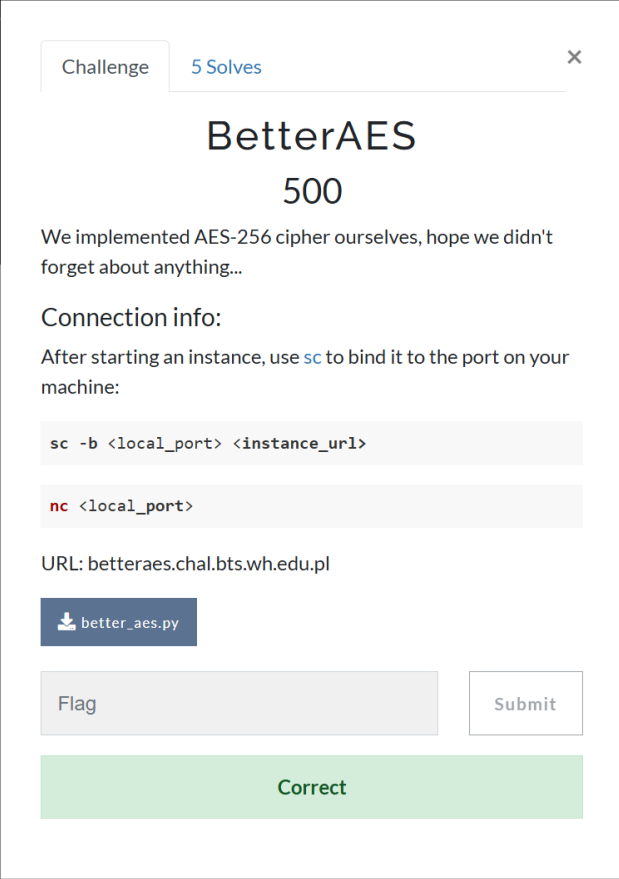This screenshot has width=619, height=879.
Task: Click the BetterAES challenge title
Action: click(311, 136)
